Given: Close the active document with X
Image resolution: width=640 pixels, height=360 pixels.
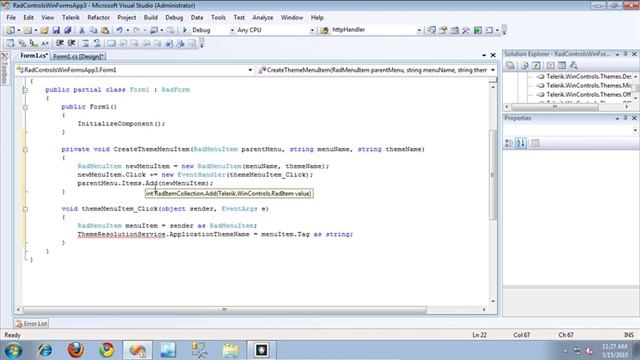Looking at the screenshot, I should tap(493, 55).
